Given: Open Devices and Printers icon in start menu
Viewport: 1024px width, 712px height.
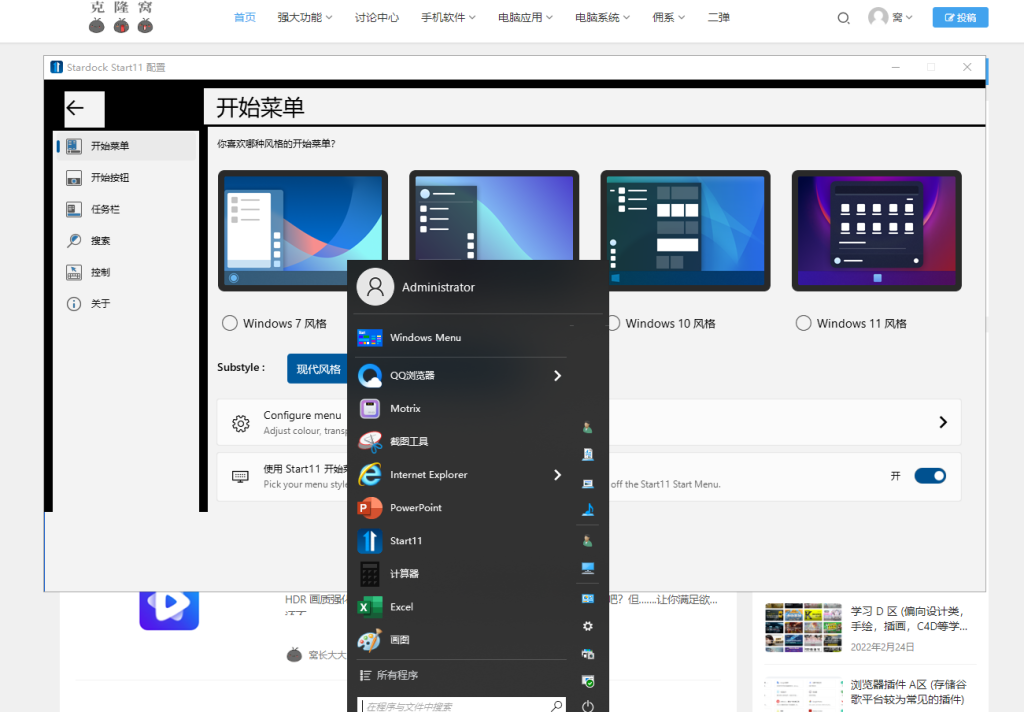Looking at the screenshot, I should tap(588, 654).
